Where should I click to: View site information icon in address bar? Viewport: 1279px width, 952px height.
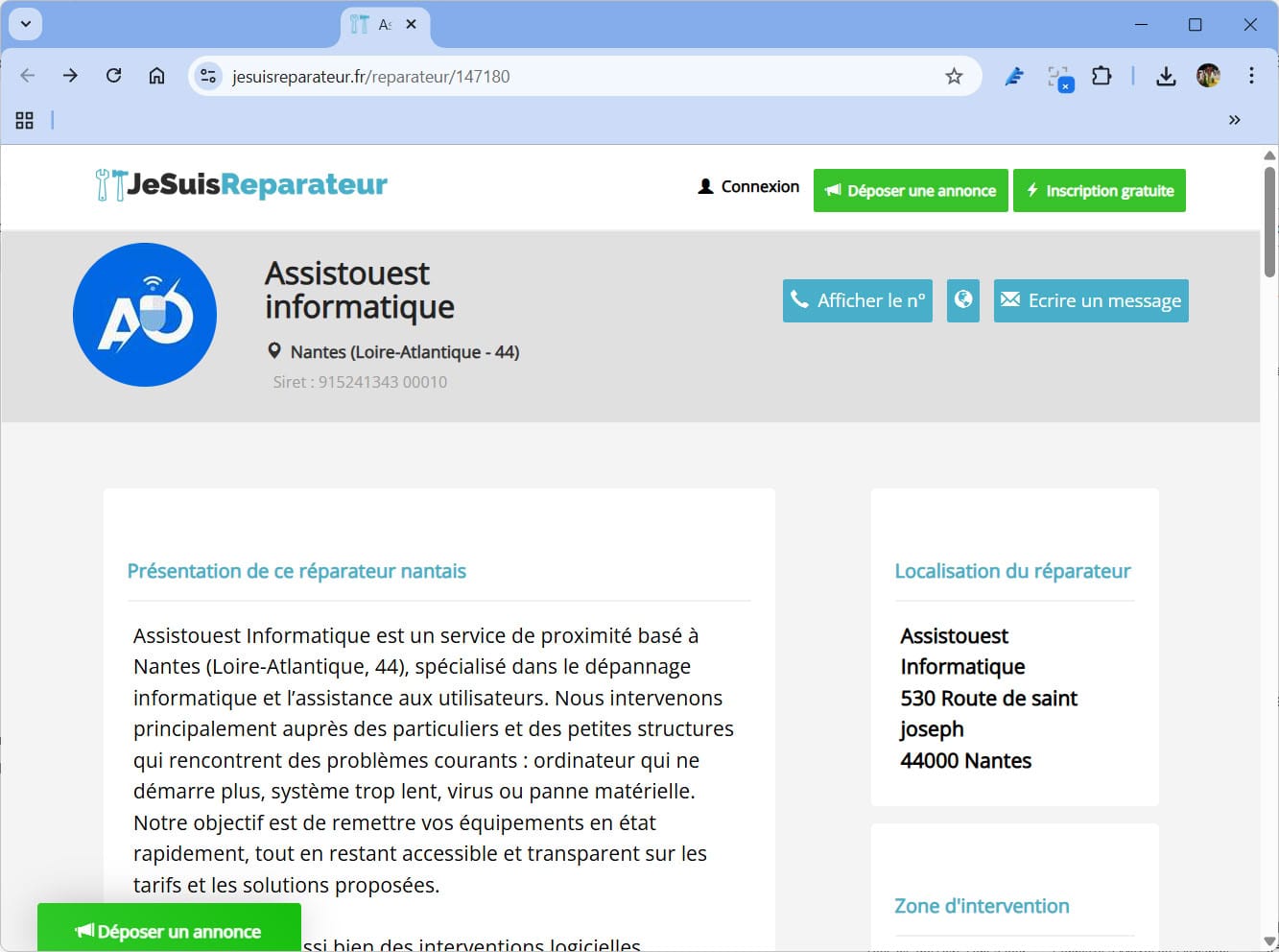tap(208, 76)
